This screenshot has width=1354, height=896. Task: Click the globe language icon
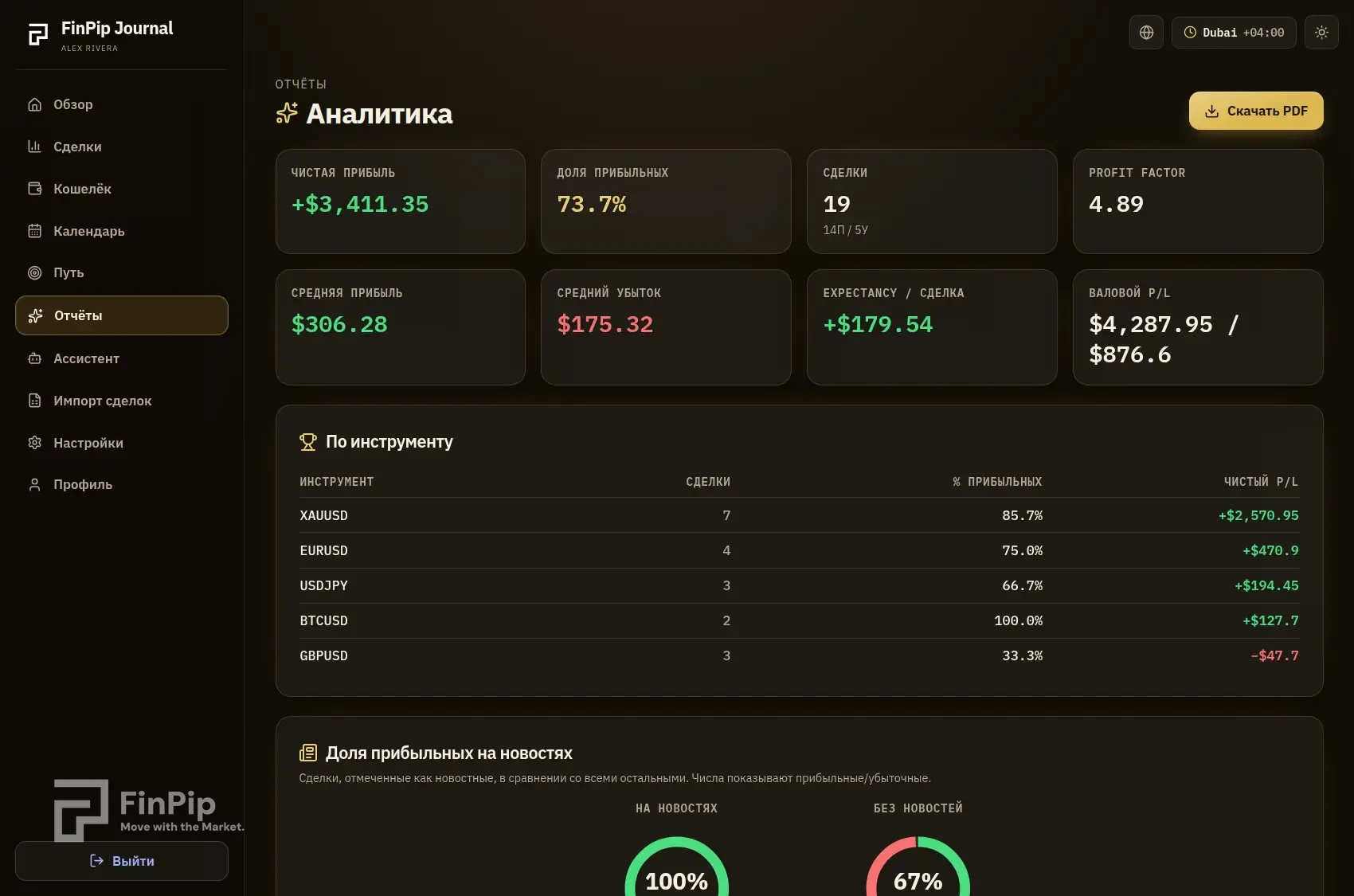point(1146,33)
